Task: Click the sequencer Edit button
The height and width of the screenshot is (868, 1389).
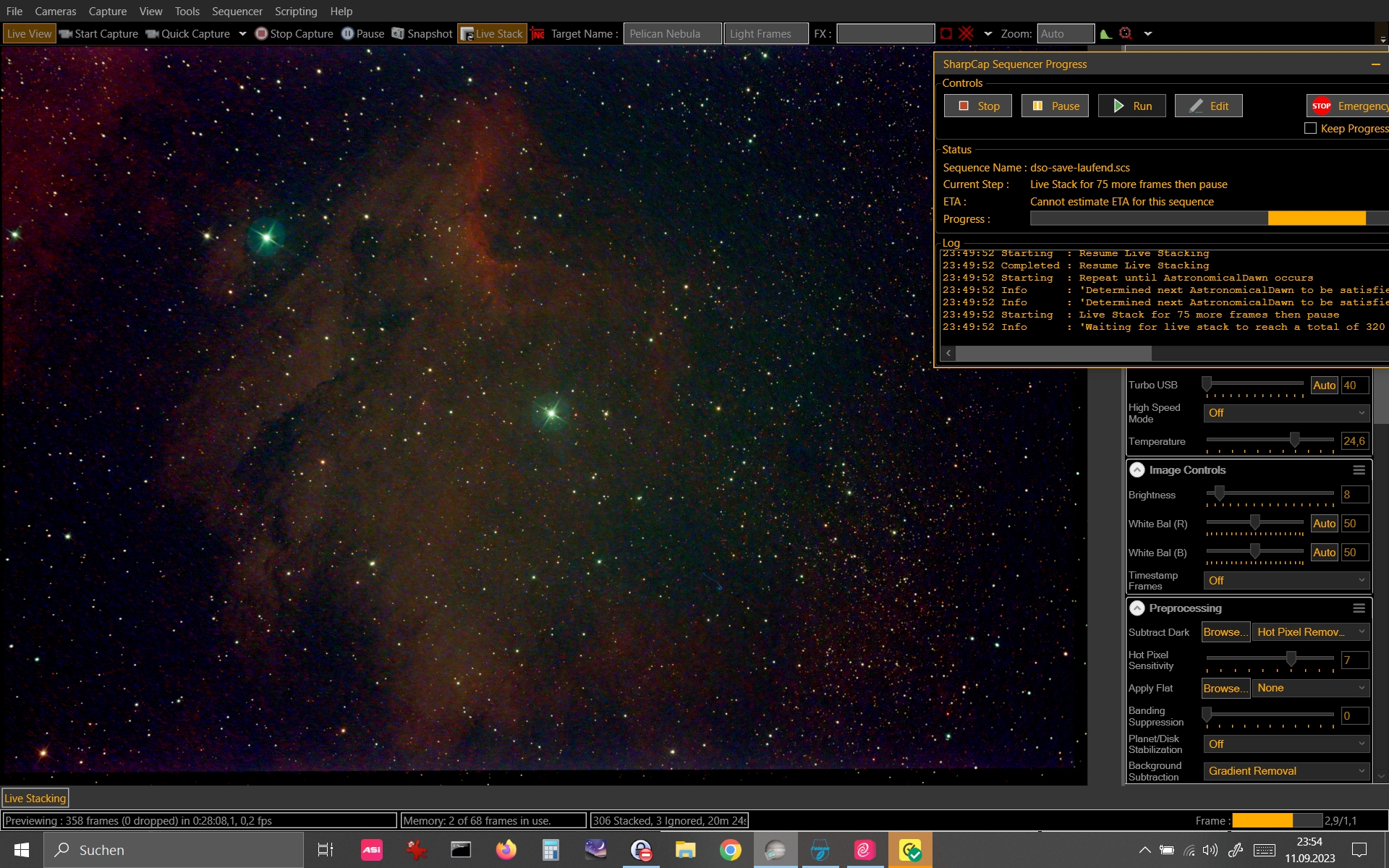Action: pyautogui.click(x=1208, y=106)
